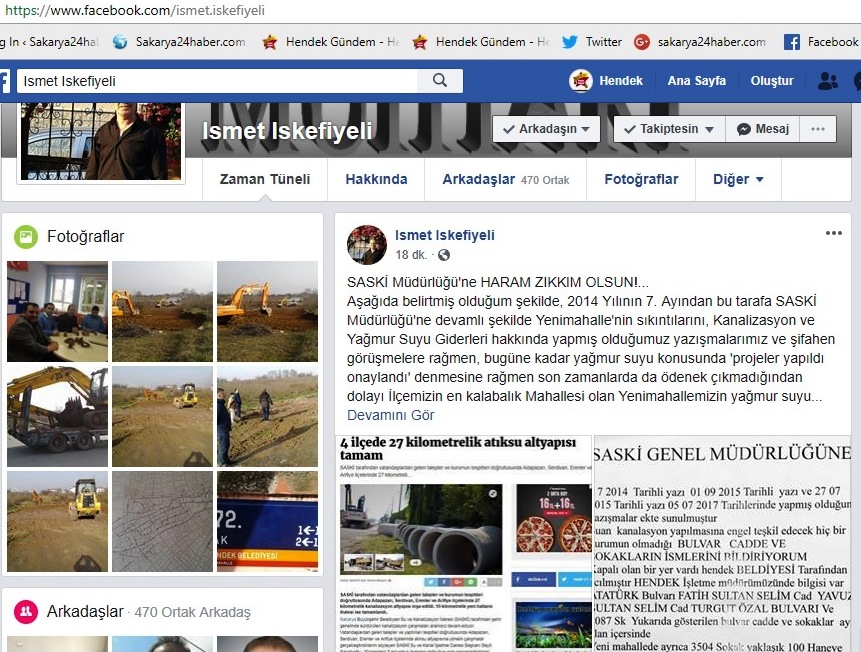Click Devamını Gör to expand post

[x=390, y=415]
